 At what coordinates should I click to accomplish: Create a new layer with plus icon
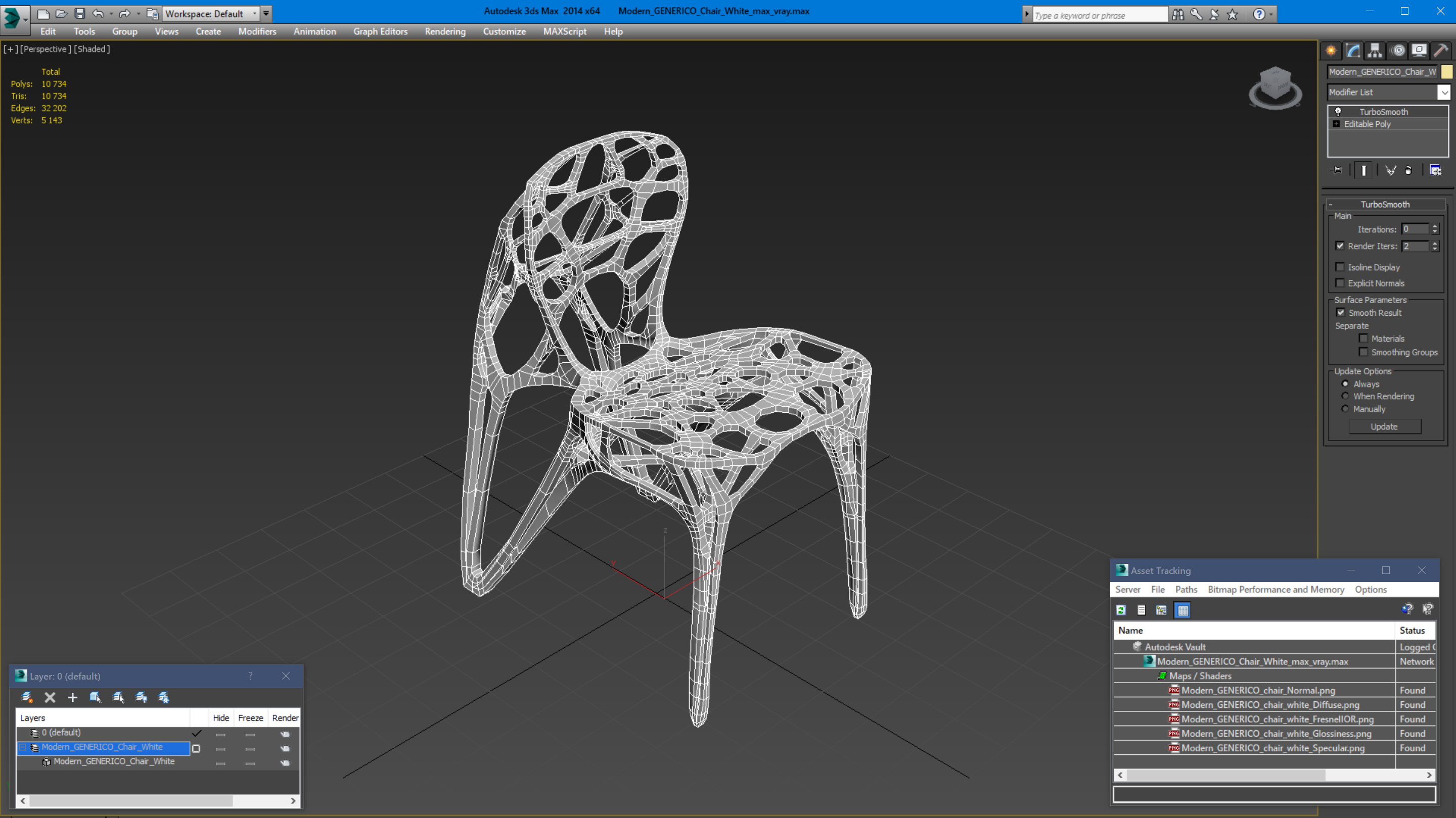pos(72,697)
